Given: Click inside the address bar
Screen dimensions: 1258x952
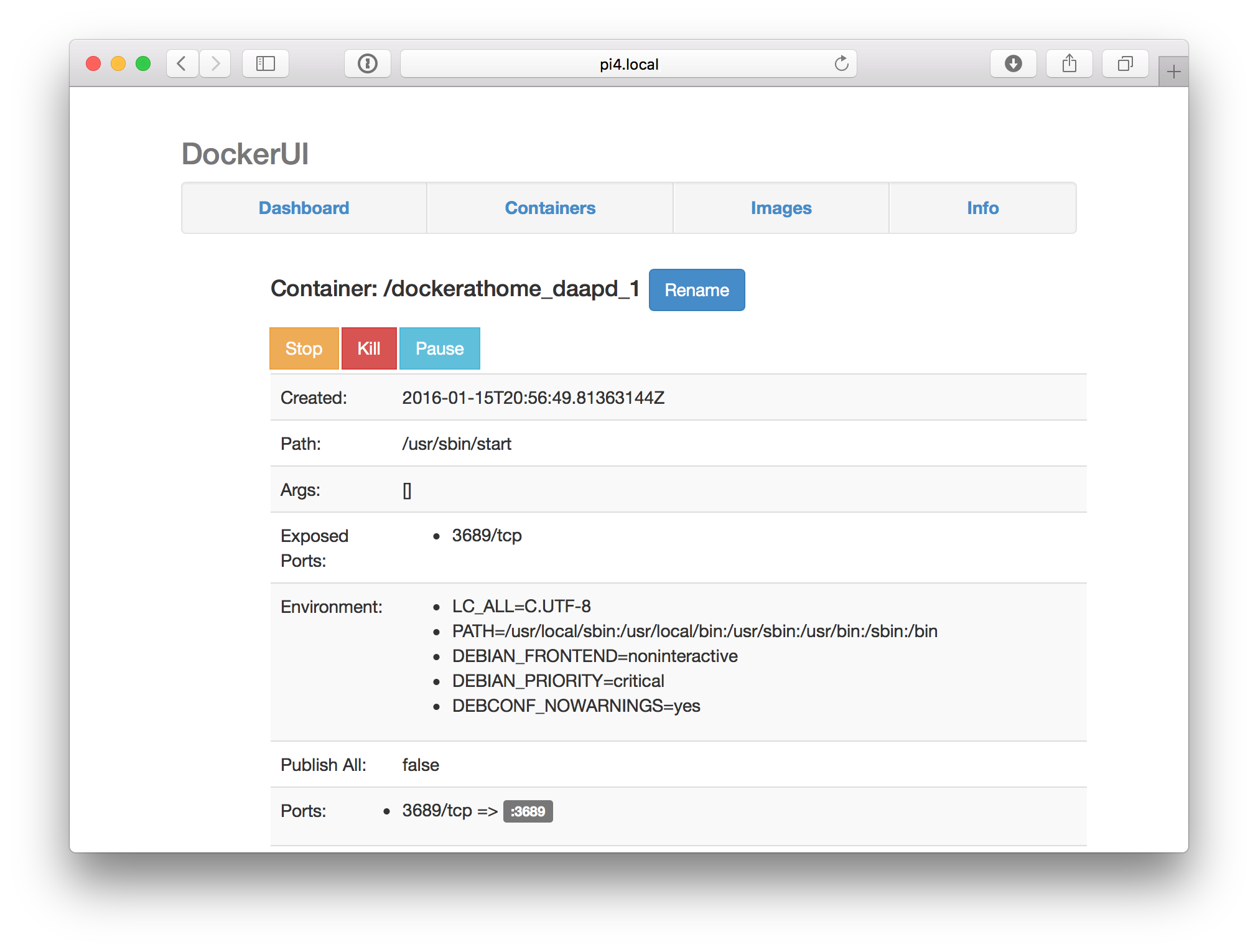Looking at the screenshot, I should click(x=628, y=63).
